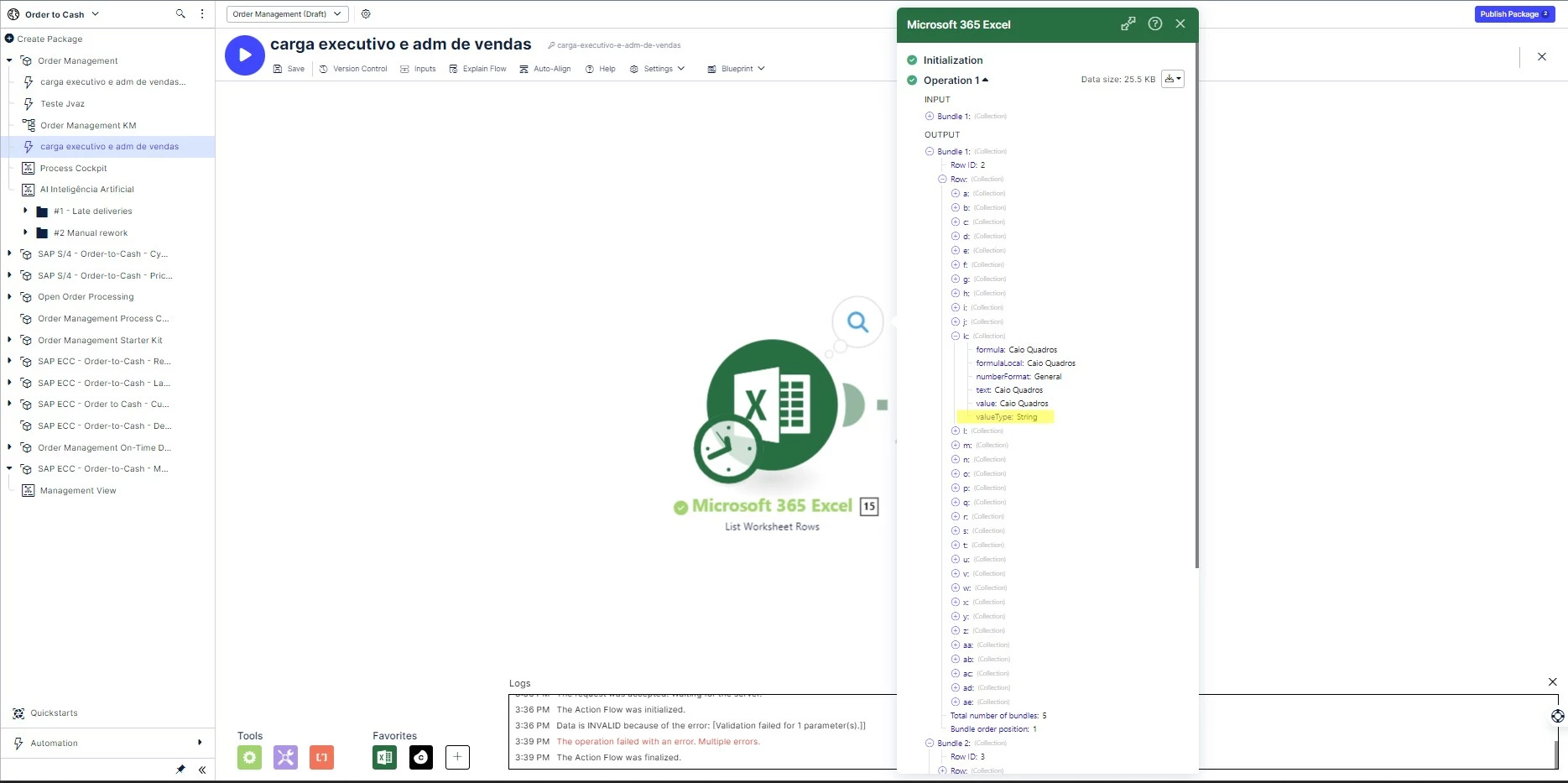Click the magnifier bubble above the Excel module

[x=857, y=321]
